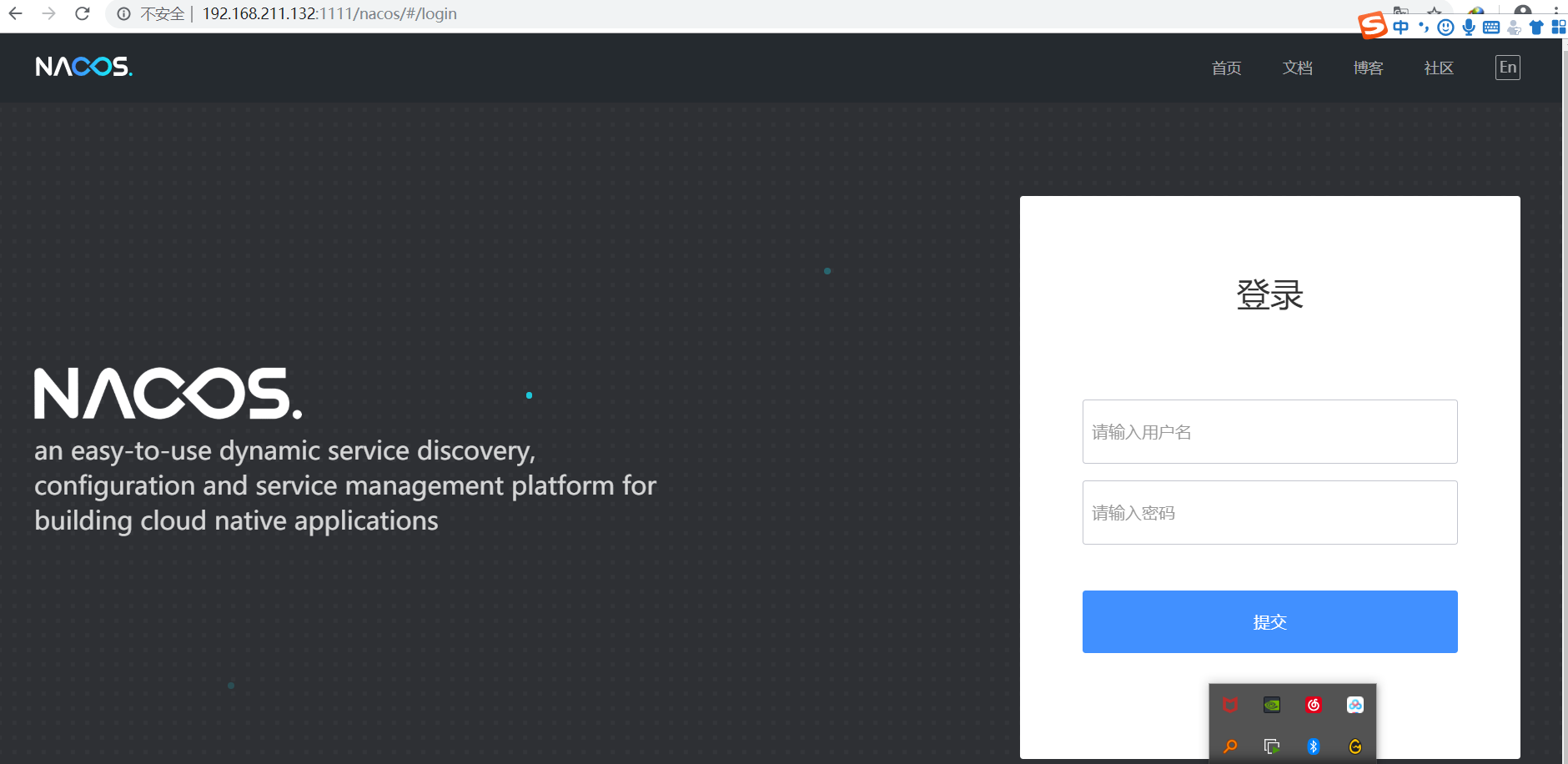Click the orange magnifier tray icon
The image size is (1568, 764).
pyautogui.click(x=1230, y=746)
